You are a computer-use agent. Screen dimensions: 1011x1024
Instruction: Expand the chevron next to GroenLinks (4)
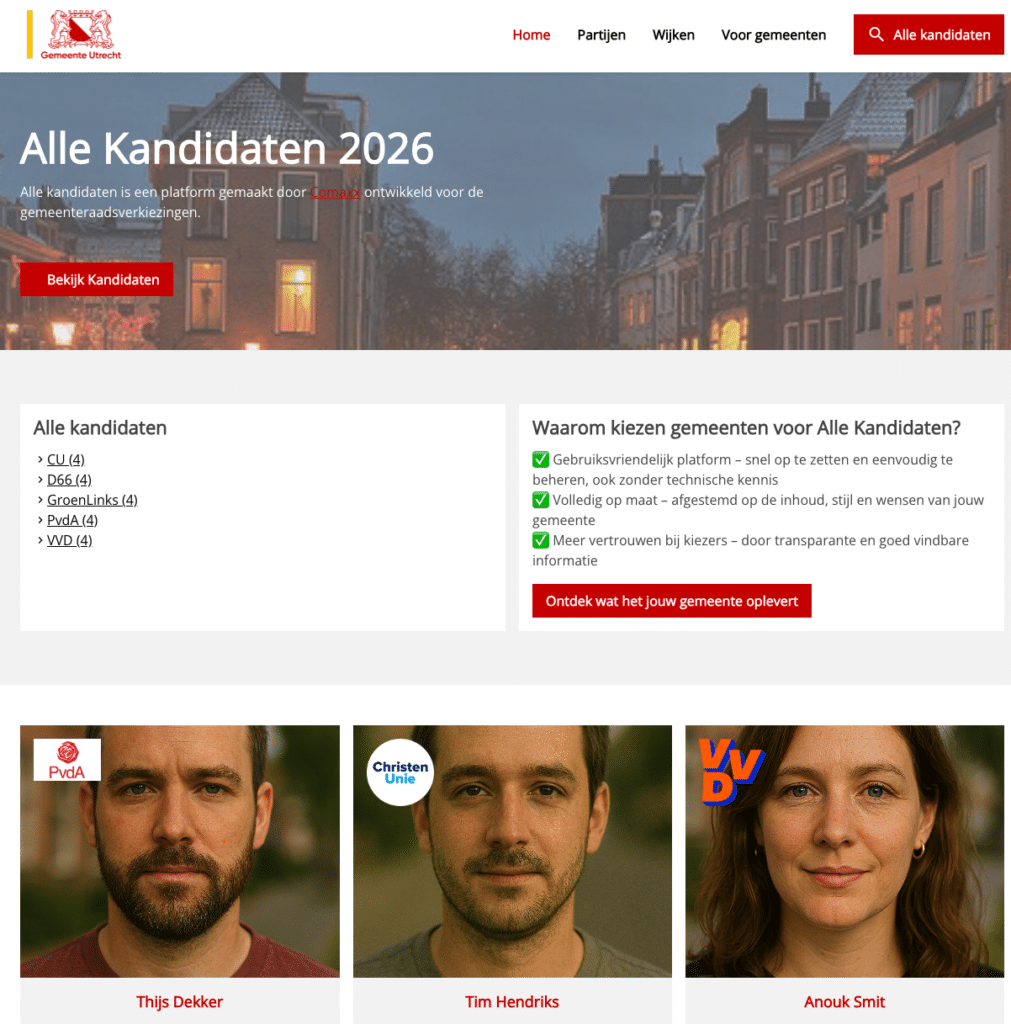40,500
